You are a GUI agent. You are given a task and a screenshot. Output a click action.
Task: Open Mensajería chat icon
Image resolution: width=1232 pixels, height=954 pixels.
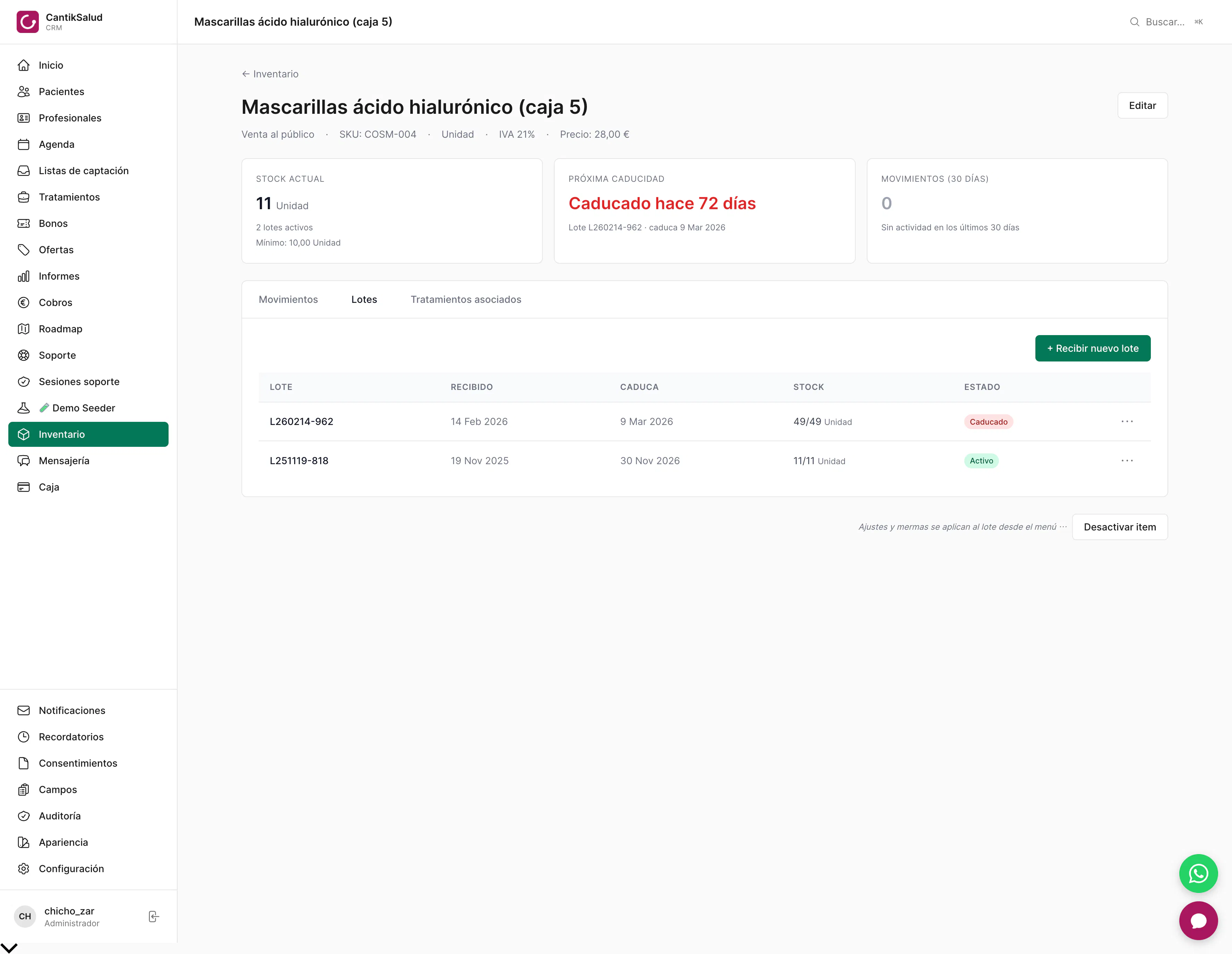click(x=24, y=461)
